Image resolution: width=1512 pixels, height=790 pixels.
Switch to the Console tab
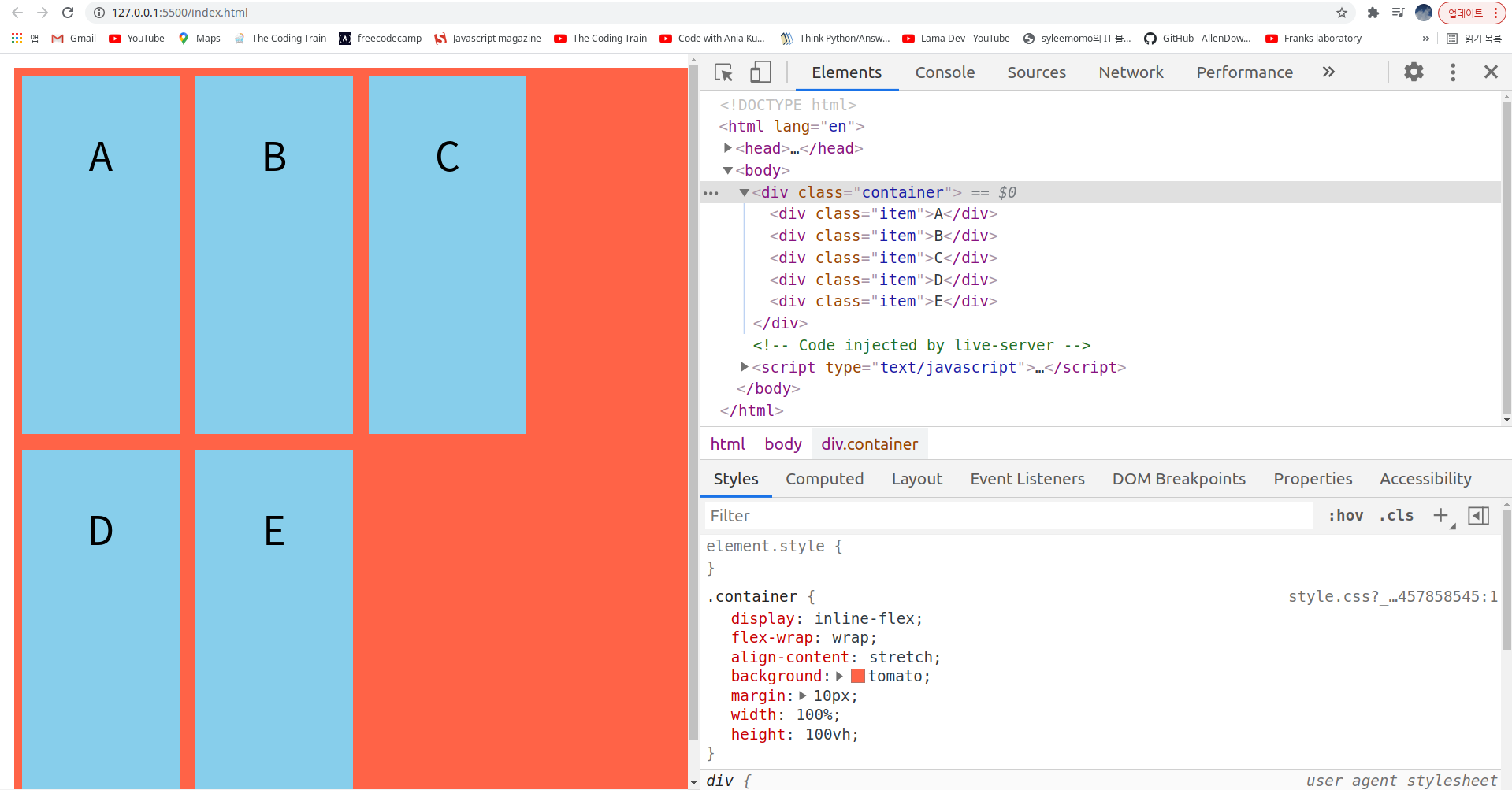tap(945, 72)
